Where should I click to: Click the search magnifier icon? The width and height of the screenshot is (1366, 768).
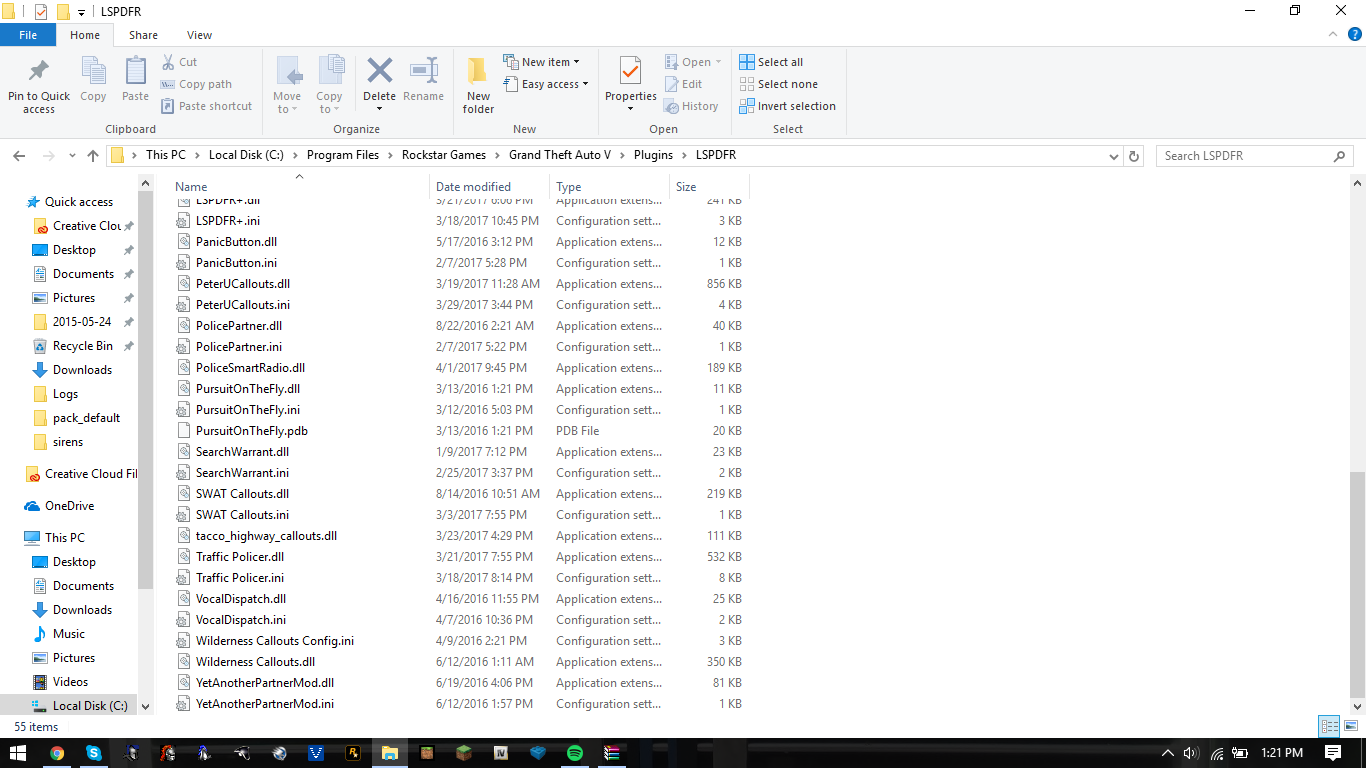click(x=1339, y=156)
